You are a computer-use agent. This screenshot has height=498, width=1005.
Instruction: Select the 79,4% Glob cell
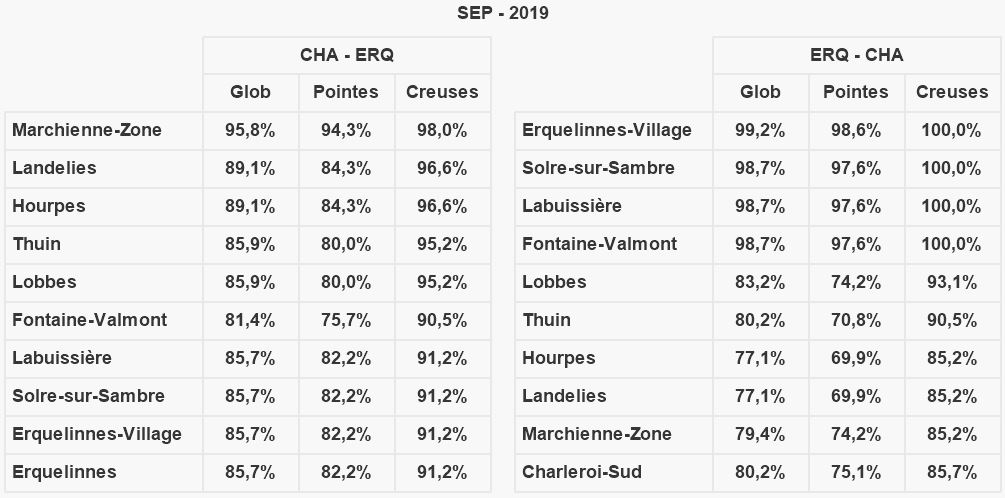[x=760, y=434]
